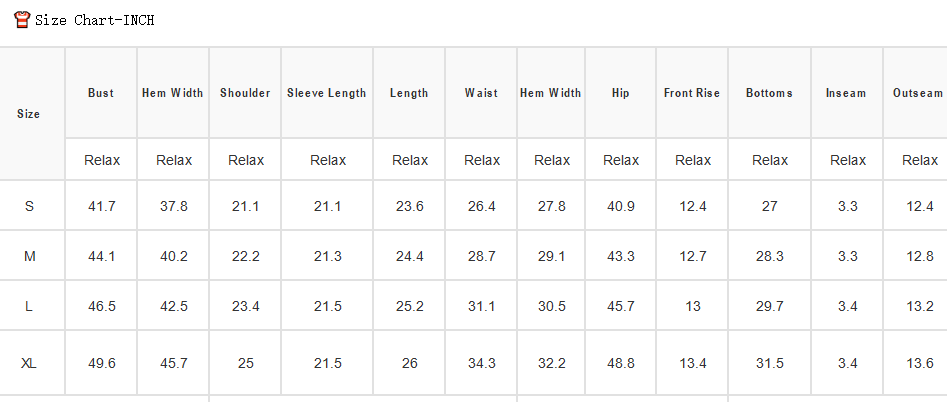The image size is (947, 402).
Task: Click the XL size row label
Action: (x=29, y=363)
